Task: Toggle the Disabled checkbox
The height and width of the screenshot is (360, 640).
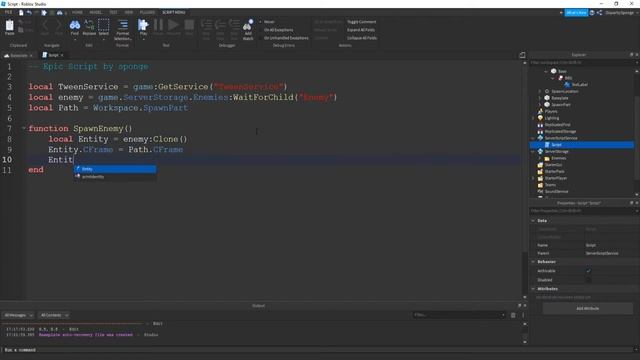Action: point(588,280)
